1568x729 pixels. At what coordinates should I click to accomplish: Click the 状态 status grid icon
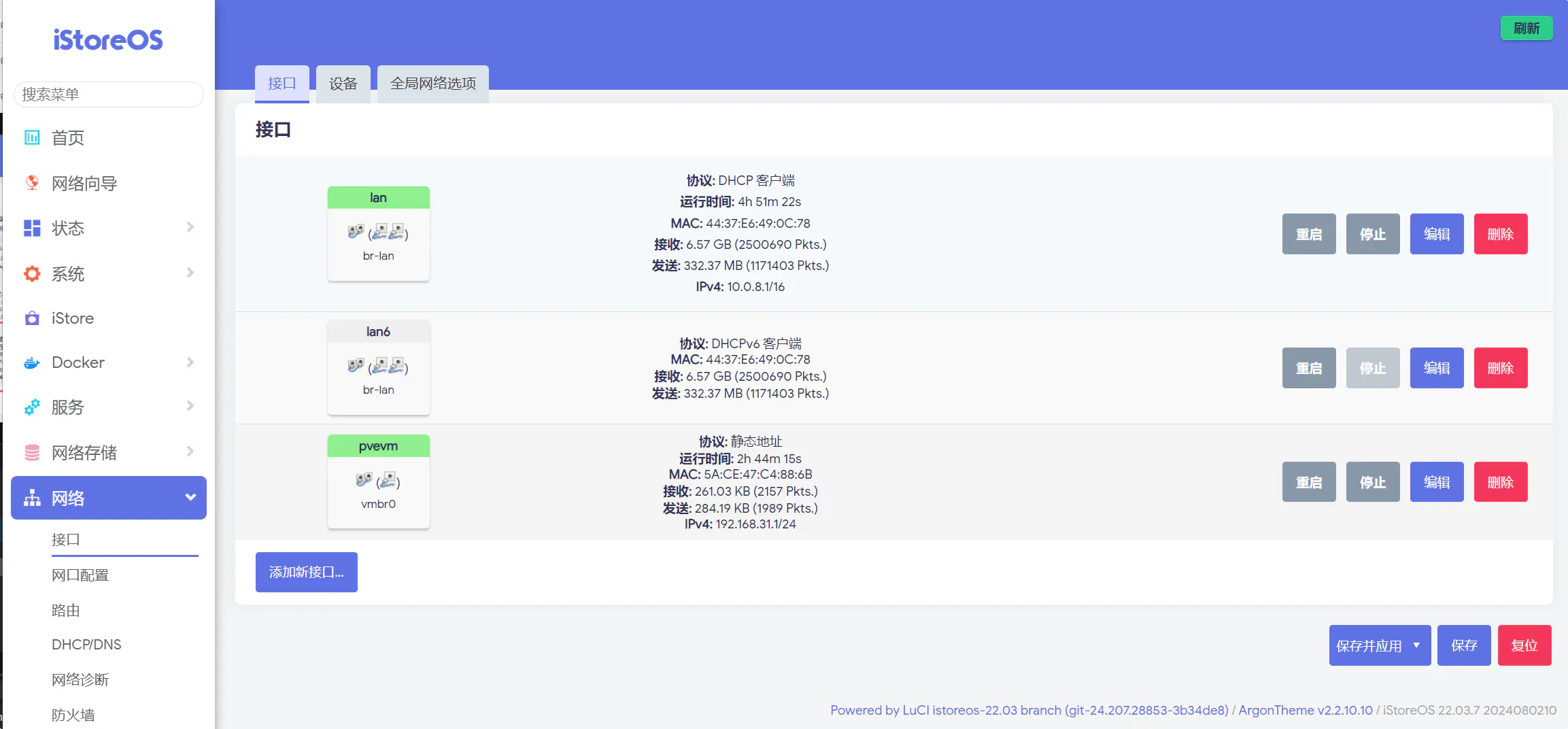coord(32,228)
